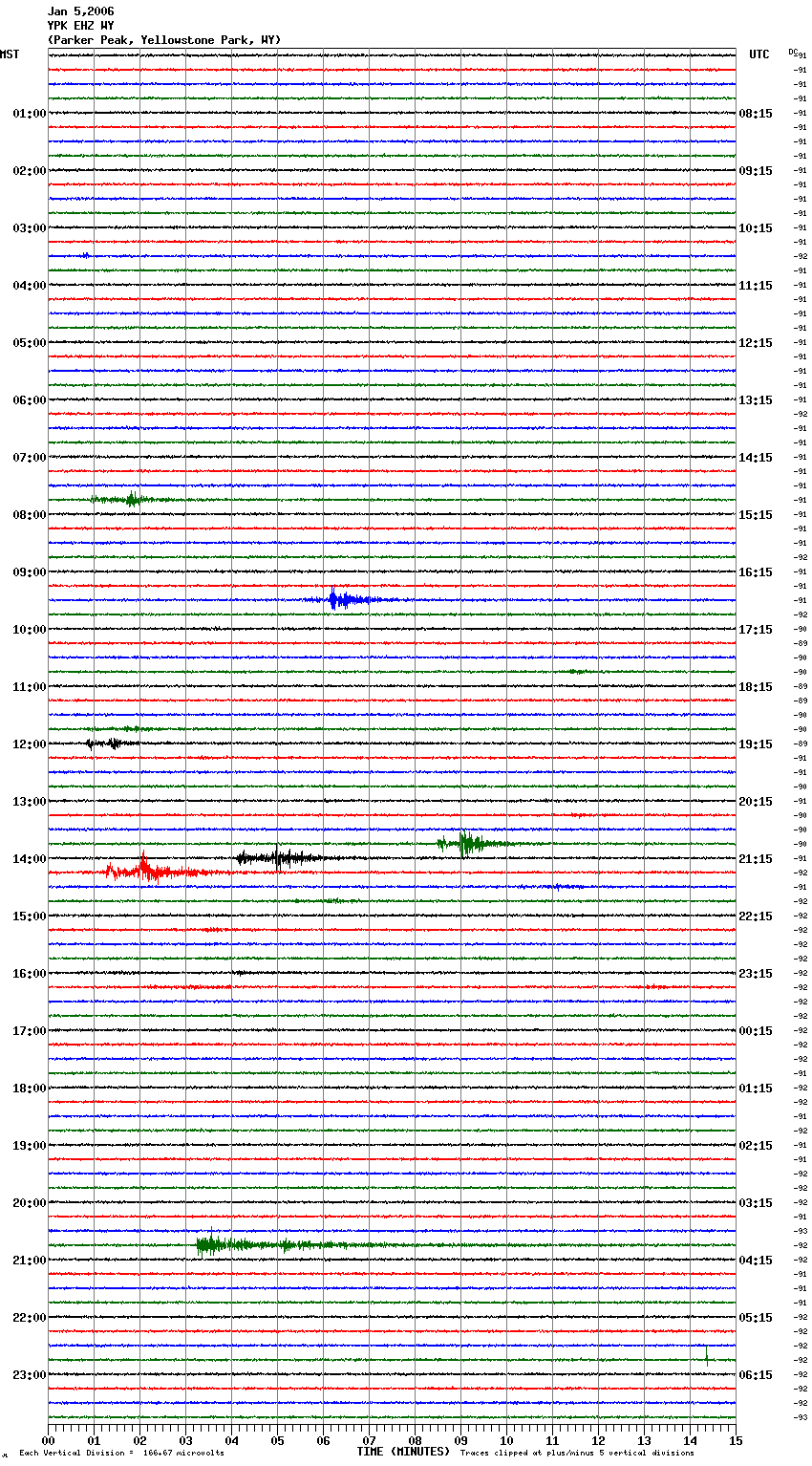
Task: Click the "Jan 5,2006" date heading
Action: pyautogui.click(x=80, y=11)
